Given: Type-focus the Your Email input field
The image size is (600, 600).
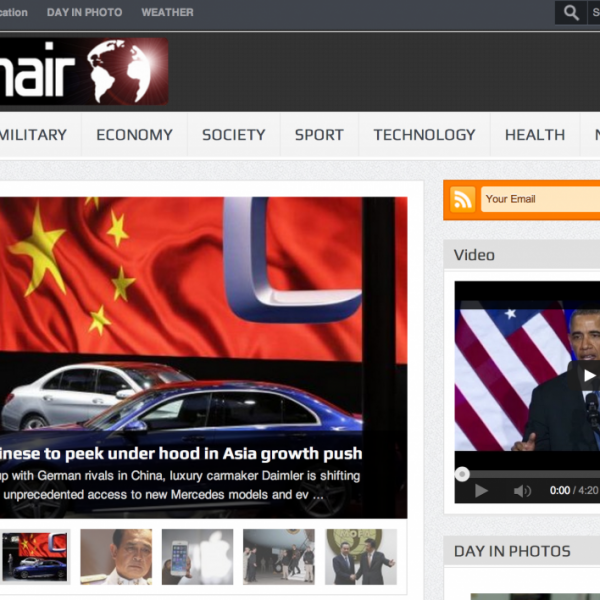Looking at the screenshot, I should click(x=540, y=199).
